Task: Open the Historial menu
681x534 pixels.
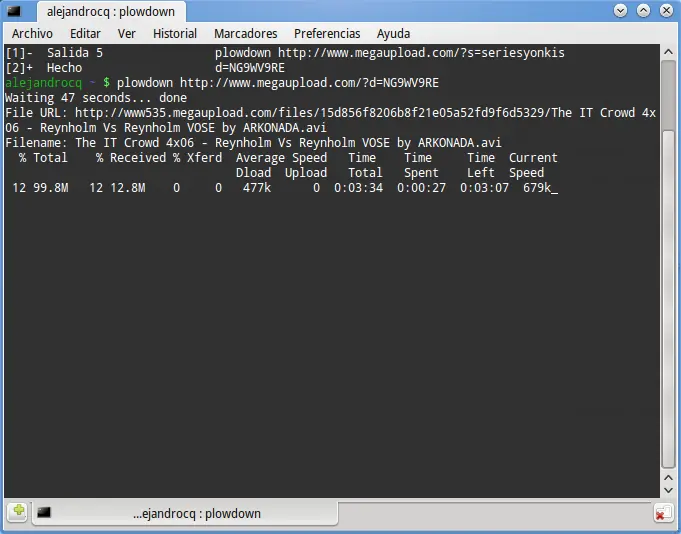Action: tap(175, 33)
